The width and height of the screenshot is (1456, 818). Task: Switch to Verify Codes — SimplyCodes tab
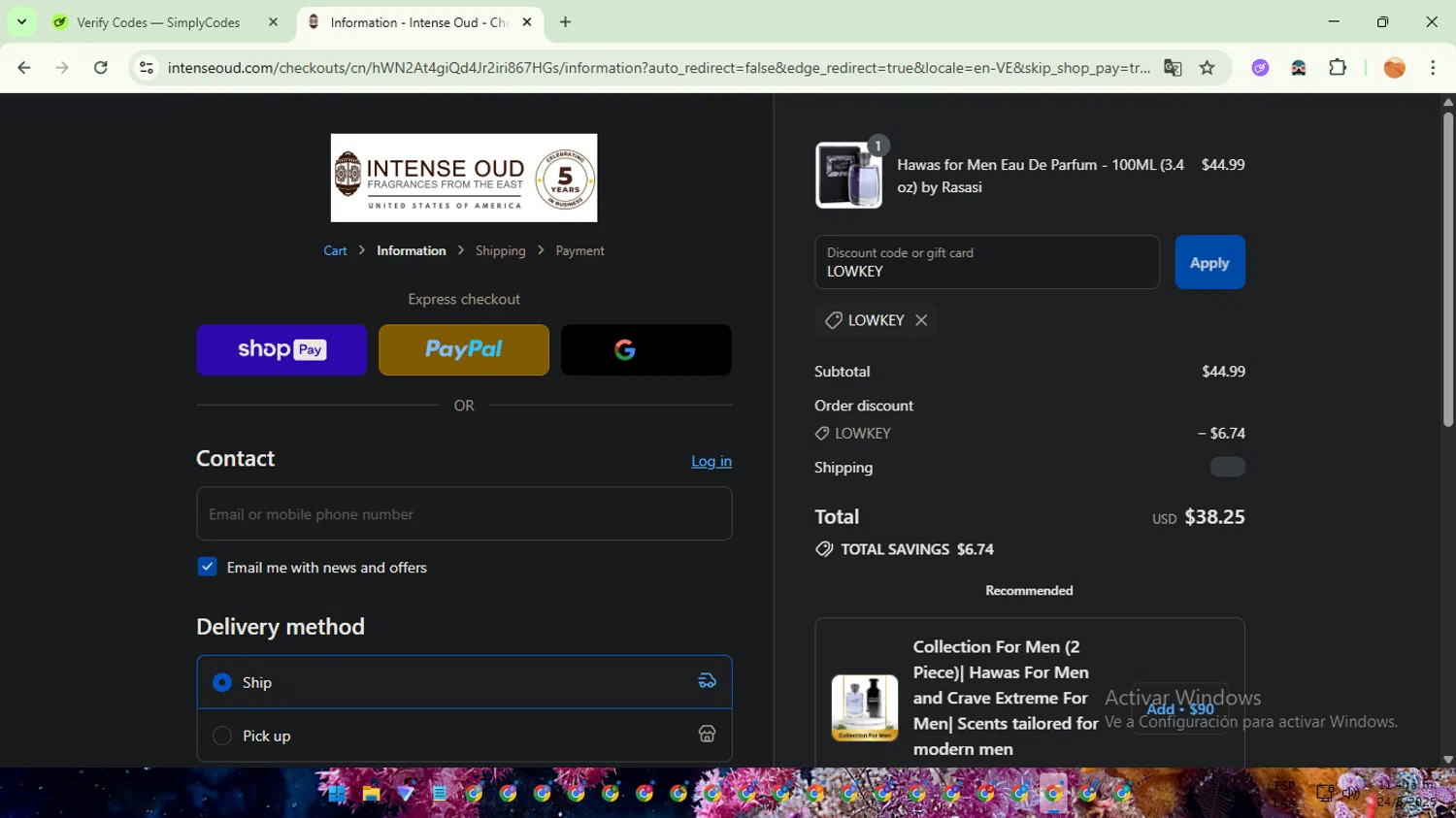[x=158, y=22]
